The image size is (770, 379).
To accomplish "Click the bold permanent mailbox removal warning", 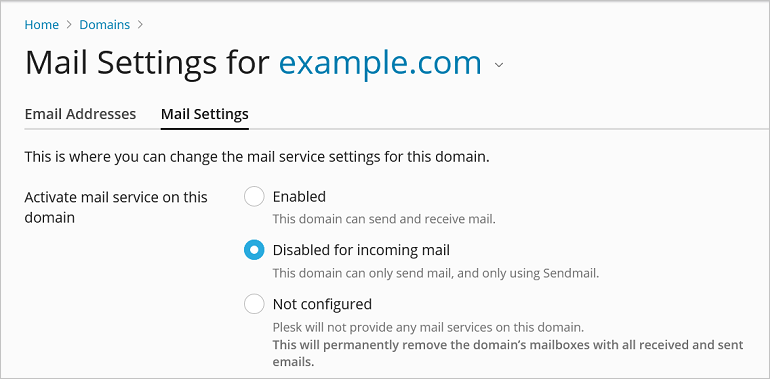I will pos(508,353).
